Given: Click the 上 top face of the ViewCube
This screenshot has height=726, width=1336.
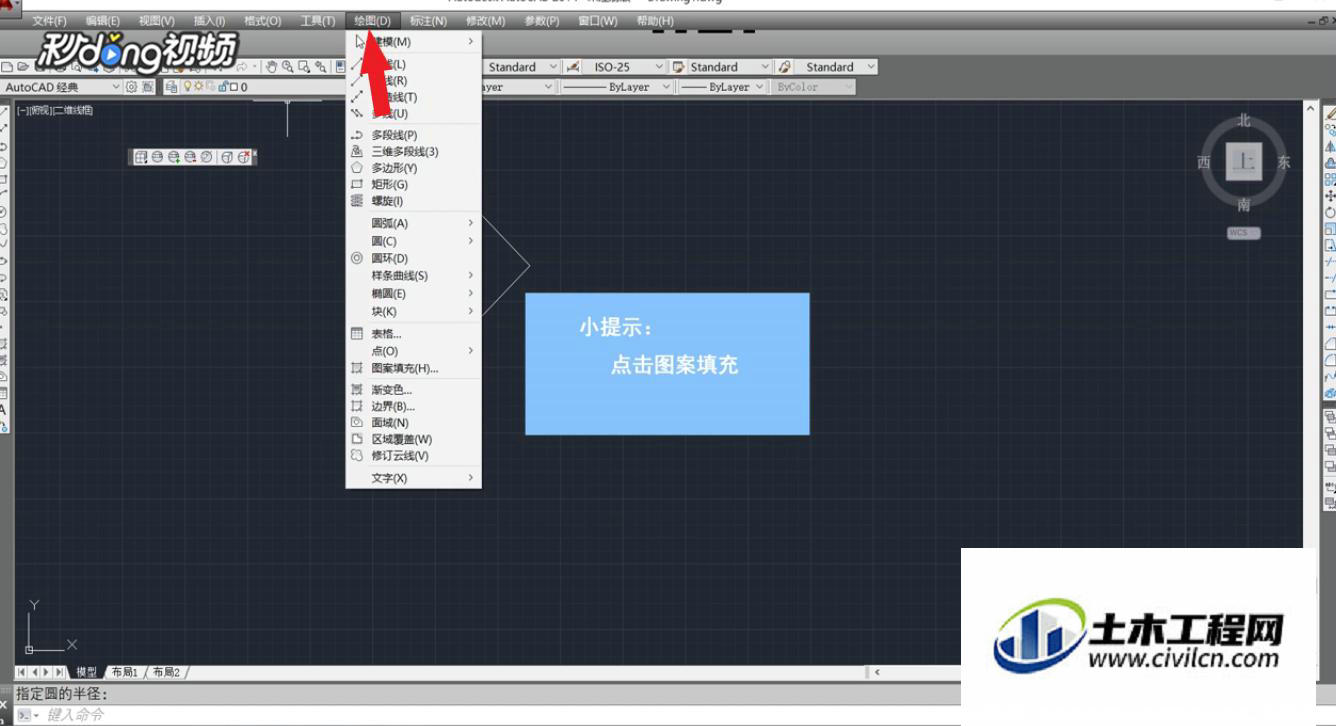Looking at the screenshot, I should click(1244, 162).
